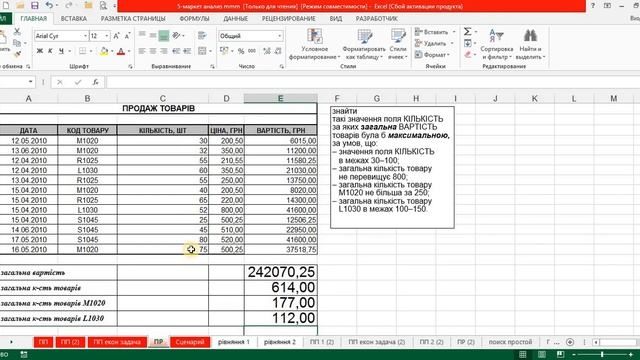Activate the Format Painter brush
This screenshot has height=360, width=640.
point(17,53)
